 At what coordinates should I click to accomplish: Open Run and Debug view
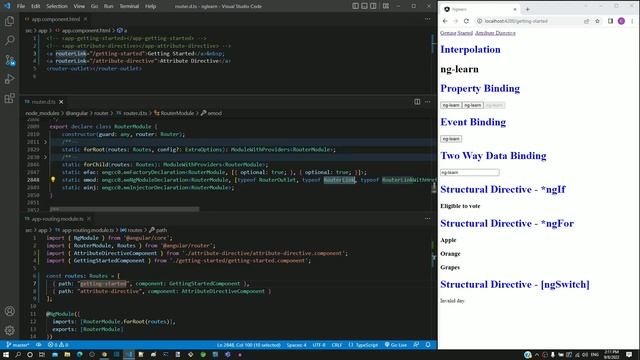pos(9,79)
